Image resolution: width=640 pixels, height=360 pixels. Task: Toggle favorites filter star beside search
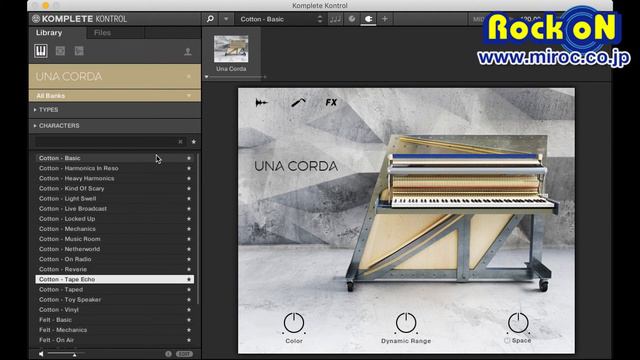[x=194, y=142]
